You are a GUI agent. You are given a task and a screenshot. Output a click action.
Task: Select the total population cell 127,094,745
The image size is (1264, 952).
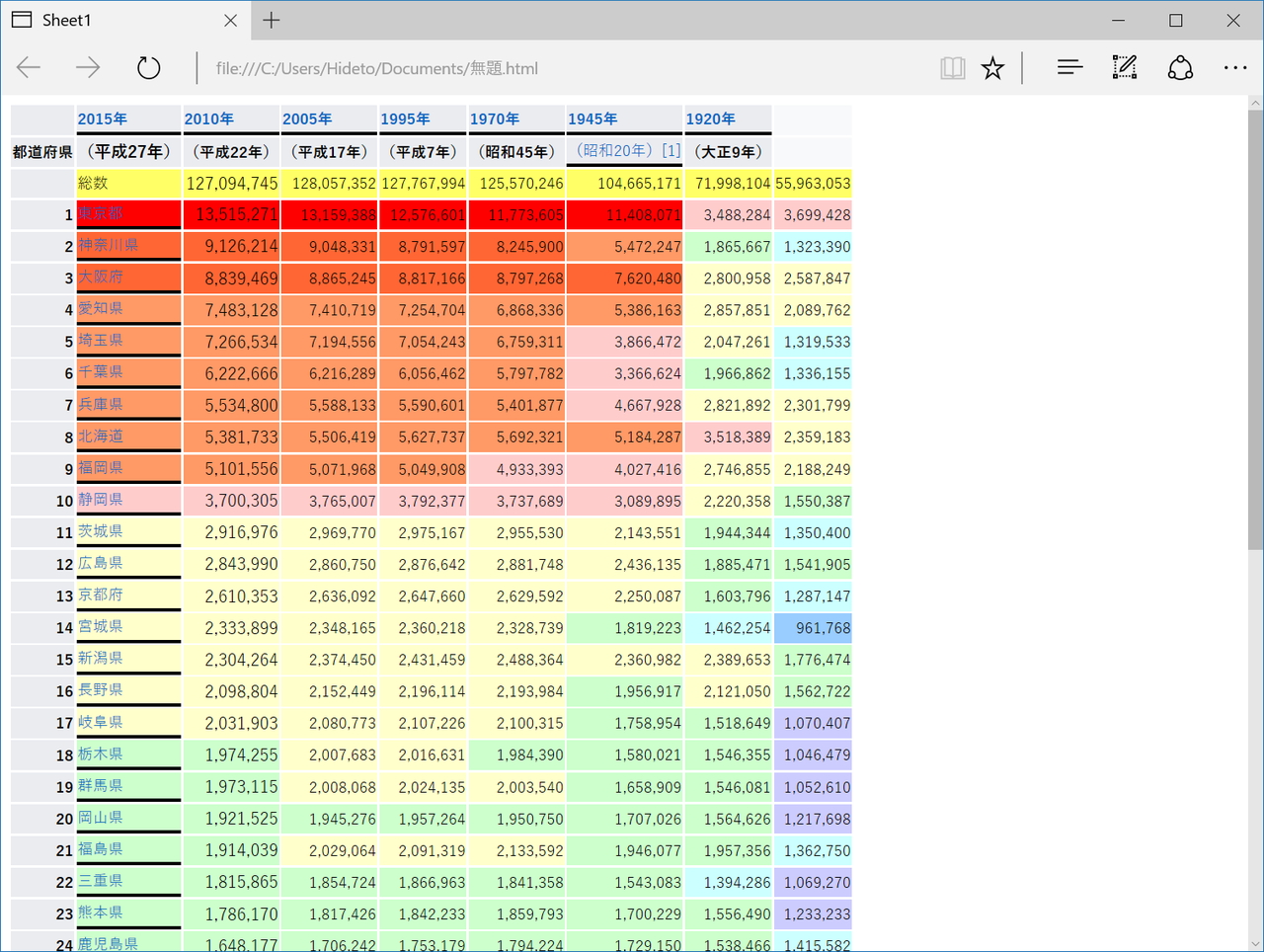click(x=231, y=184)
